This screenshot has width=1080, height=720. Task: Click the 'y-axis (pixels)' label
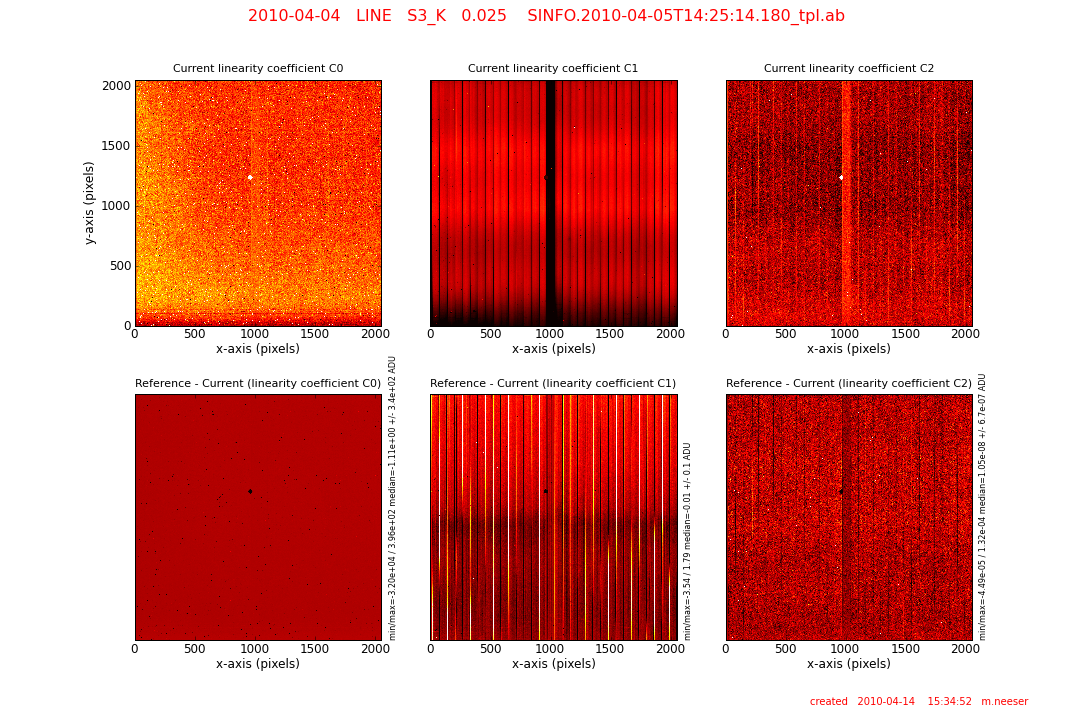click(90, 203)
